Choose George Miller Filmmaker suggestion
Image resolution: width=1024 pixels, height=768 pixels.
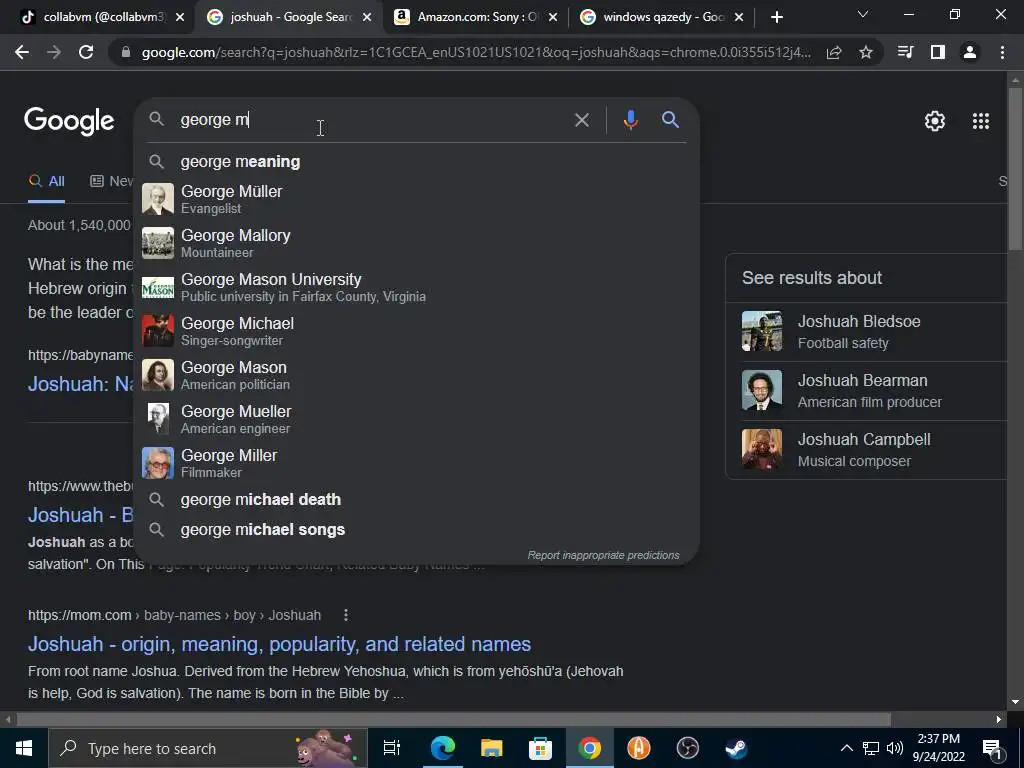click(417, 463)
